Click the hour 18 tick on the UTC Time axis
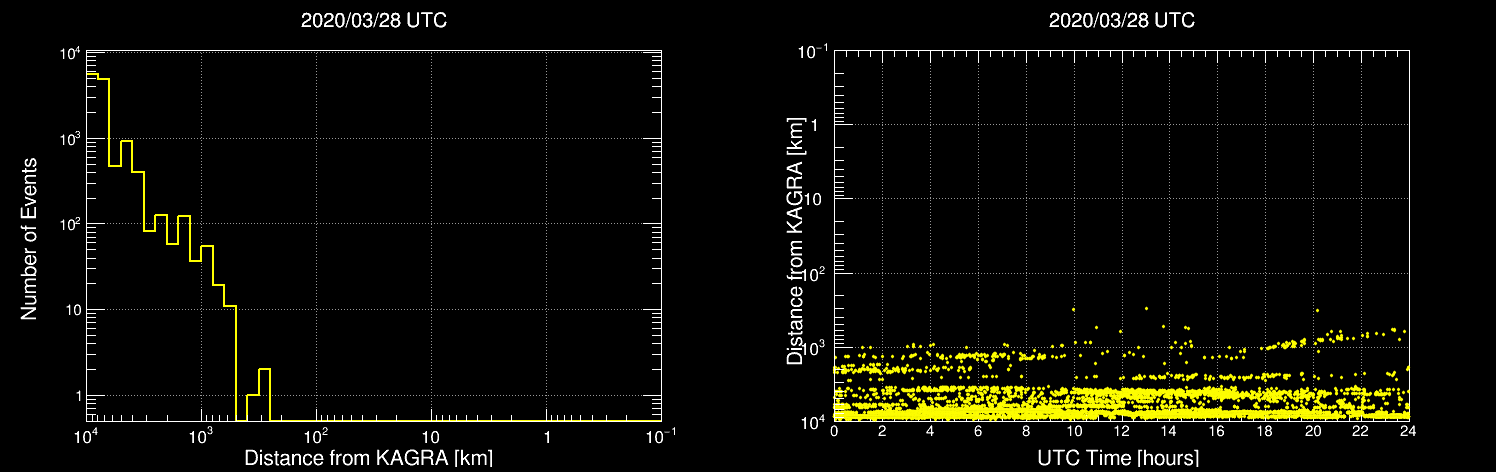 click(x=1265, y=430)
